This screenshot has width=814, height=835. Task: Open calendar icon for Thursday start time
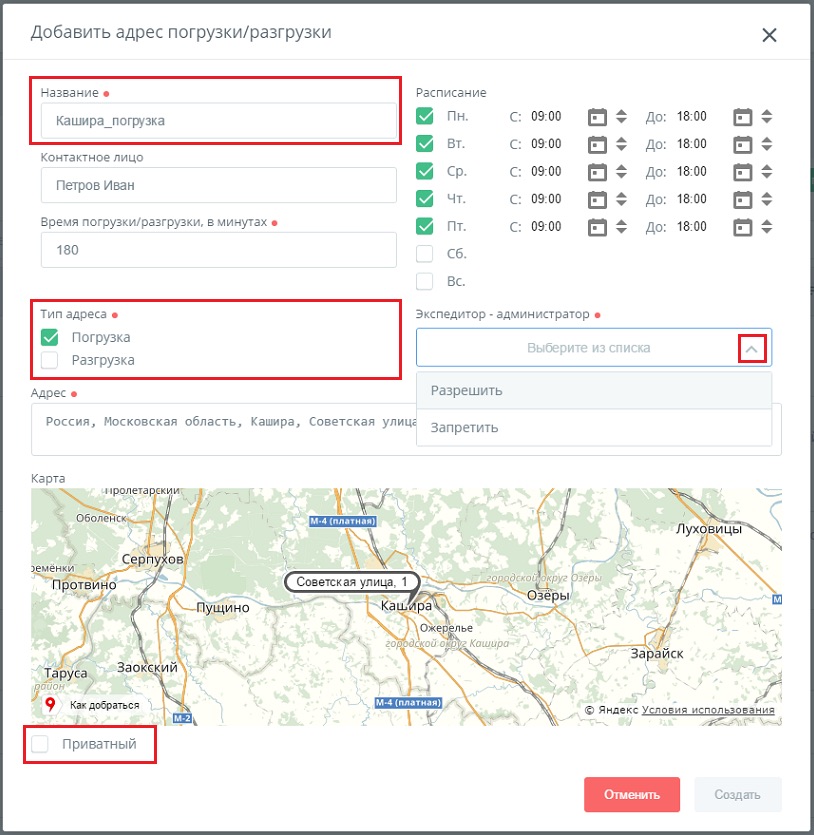coord(597,199)
